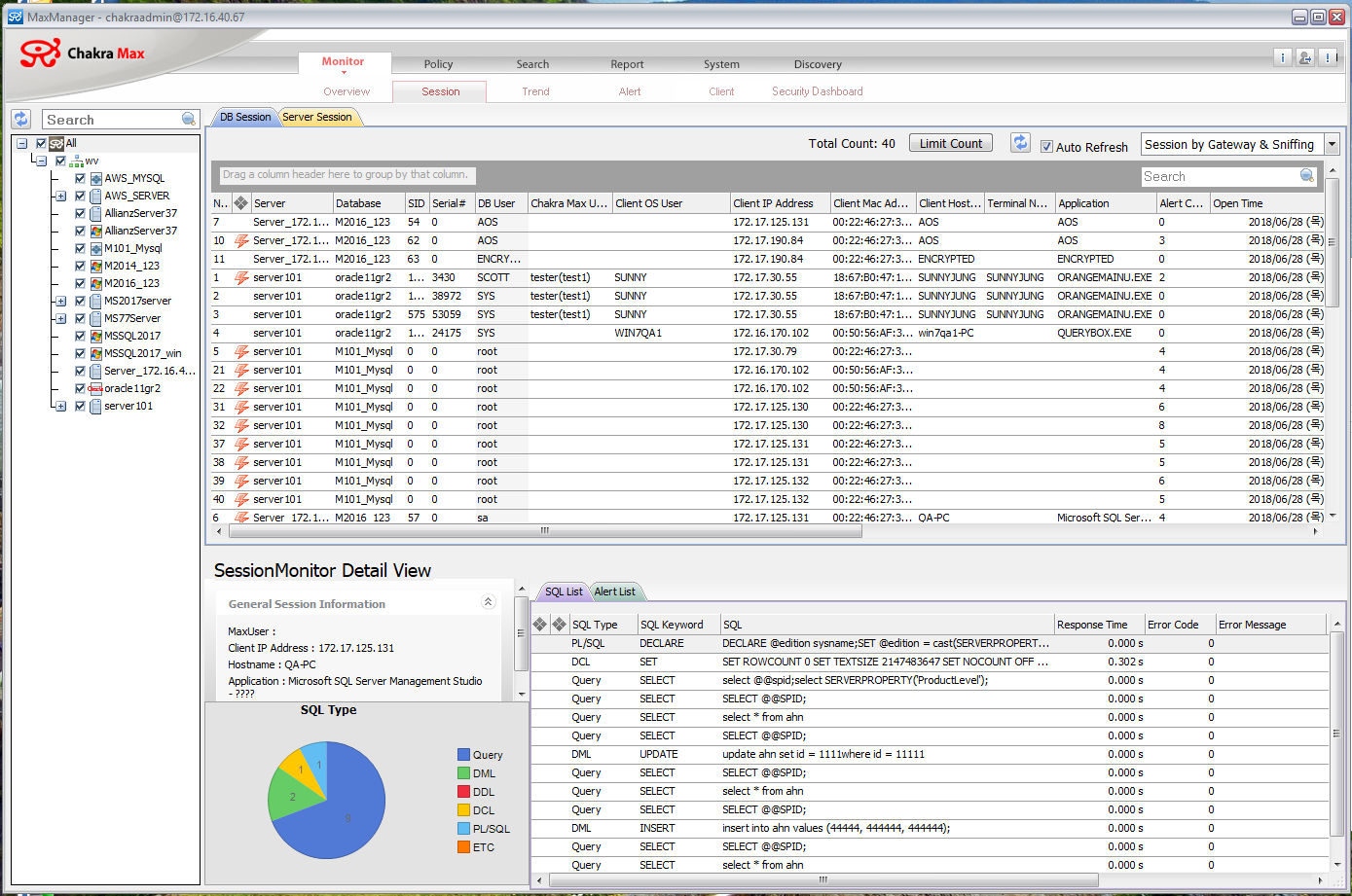Sort sessions by Open Time column
This screenshot has width=1352, height=896.
tap(1266, 203)
